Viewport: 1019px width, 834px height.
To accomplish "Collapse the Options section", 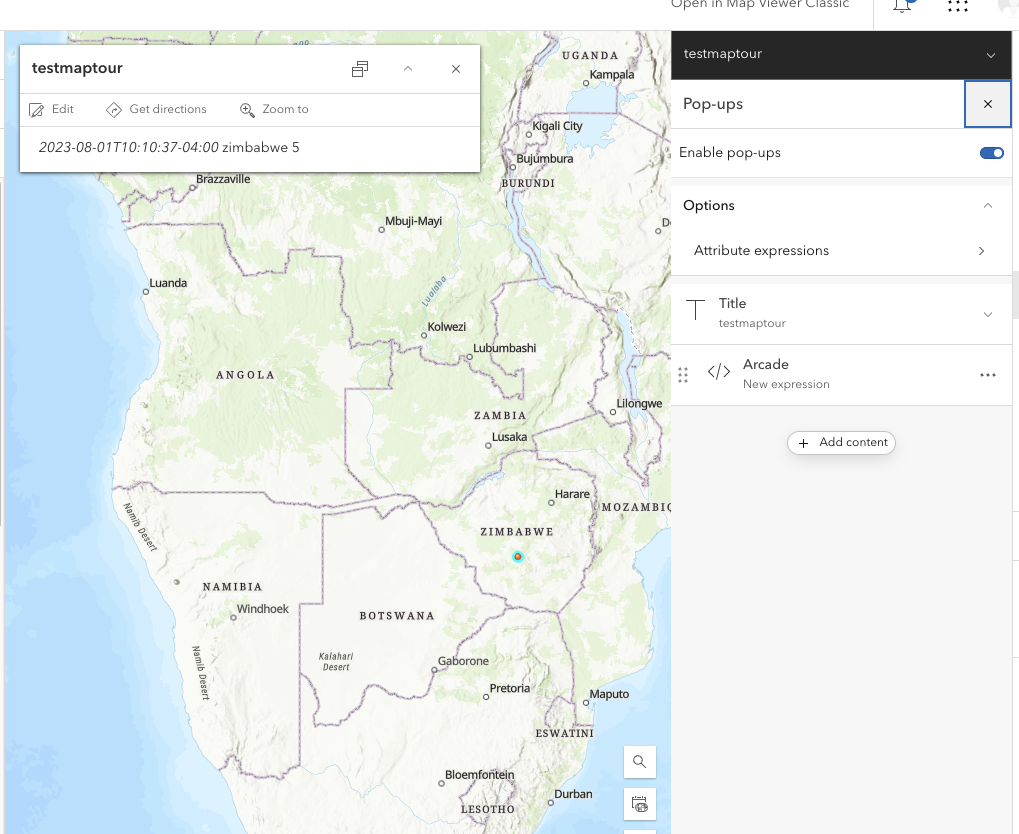I will tap(988, 206).
